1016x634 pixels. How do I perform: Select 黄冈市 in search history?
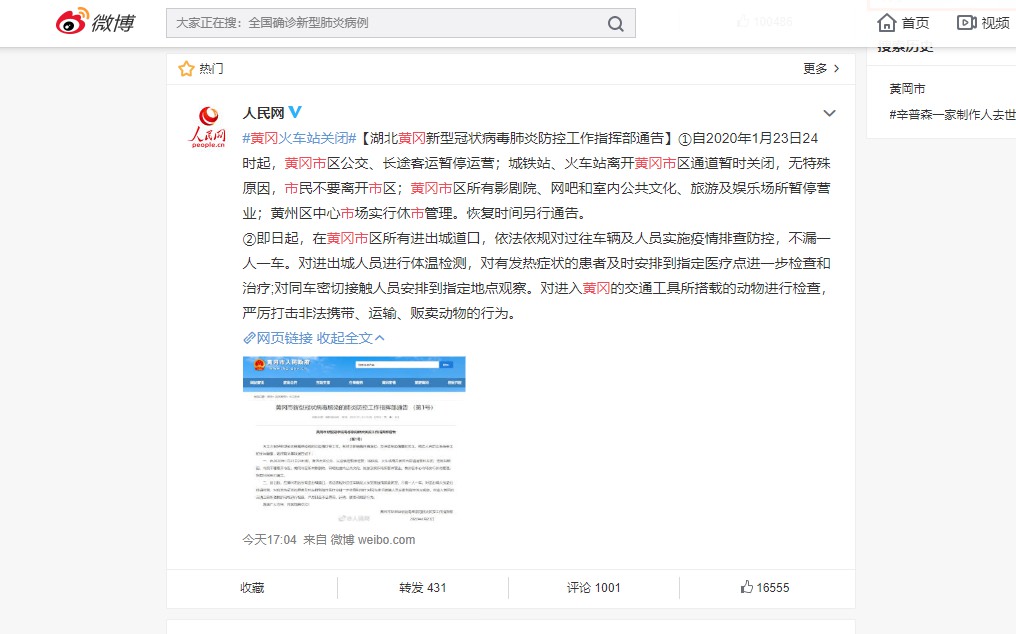907,89
